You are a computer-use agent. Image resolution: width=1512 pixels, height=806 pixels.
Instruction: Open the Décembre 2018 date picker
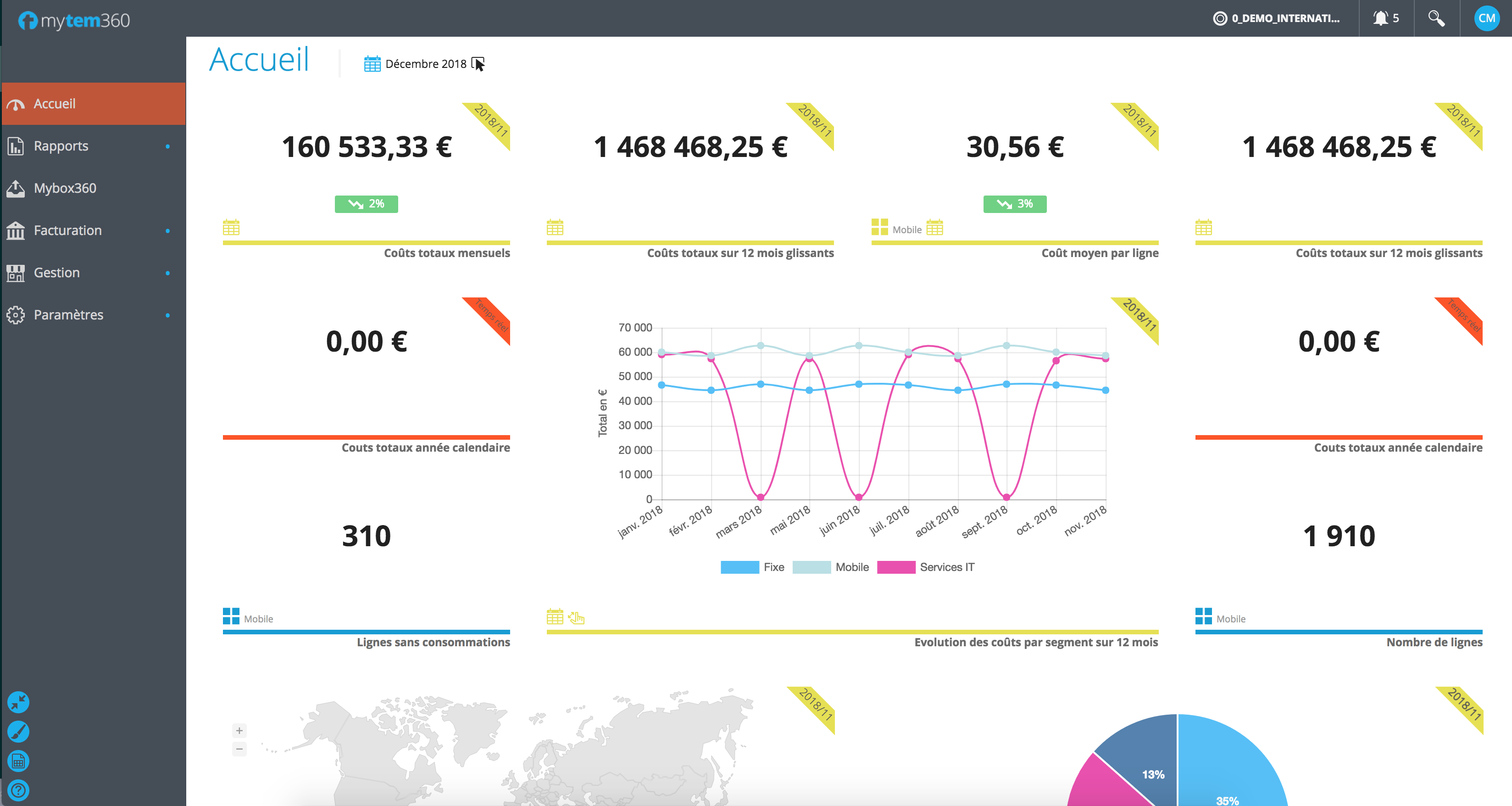[x=424, y=63]
